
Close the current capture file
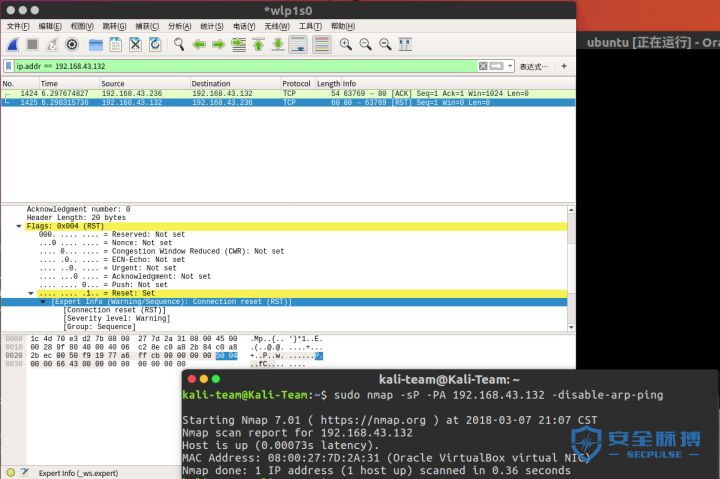pos(135,45)
